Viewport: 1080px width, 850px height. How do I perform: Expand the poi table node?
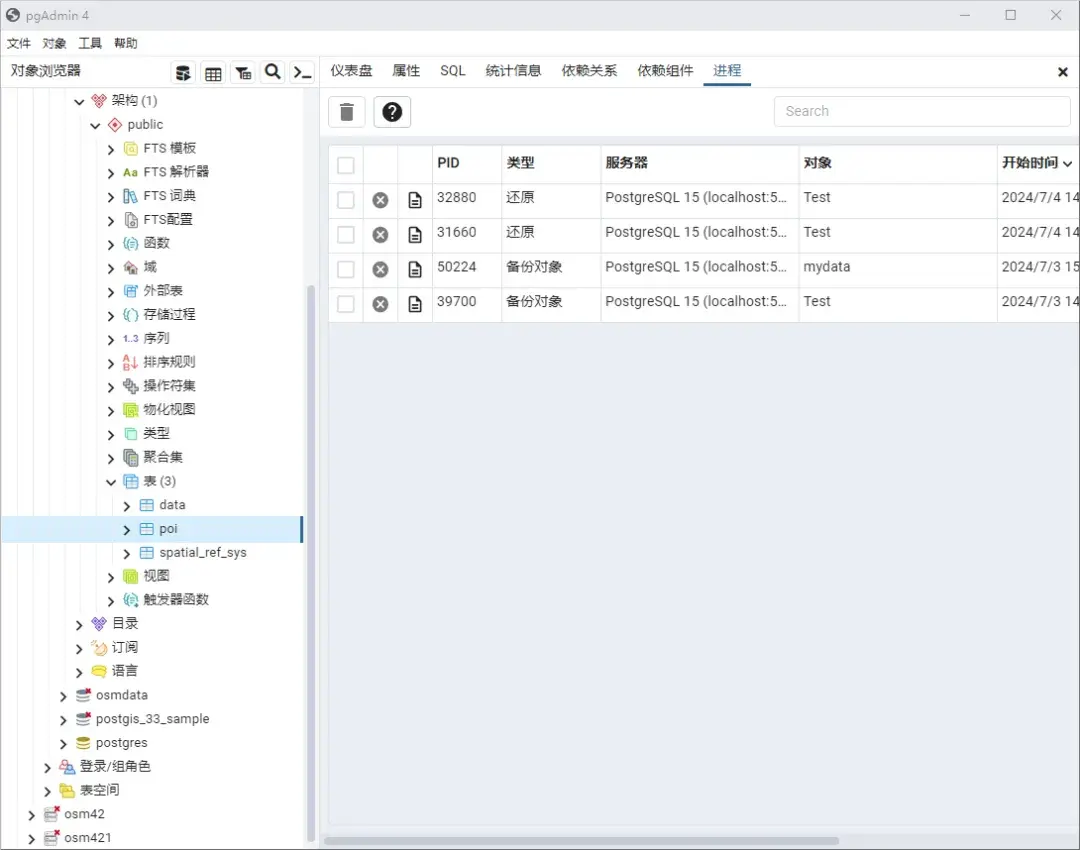128,529
